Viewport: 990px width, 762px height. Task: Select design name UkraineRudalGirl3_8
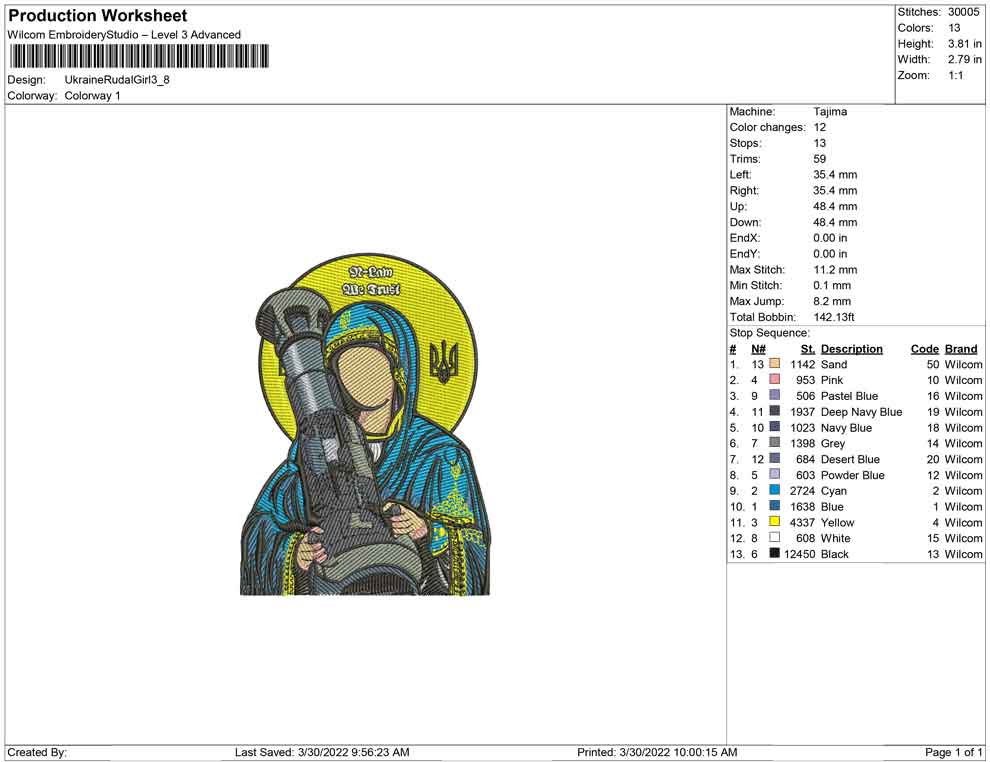(x=117, y=80)
